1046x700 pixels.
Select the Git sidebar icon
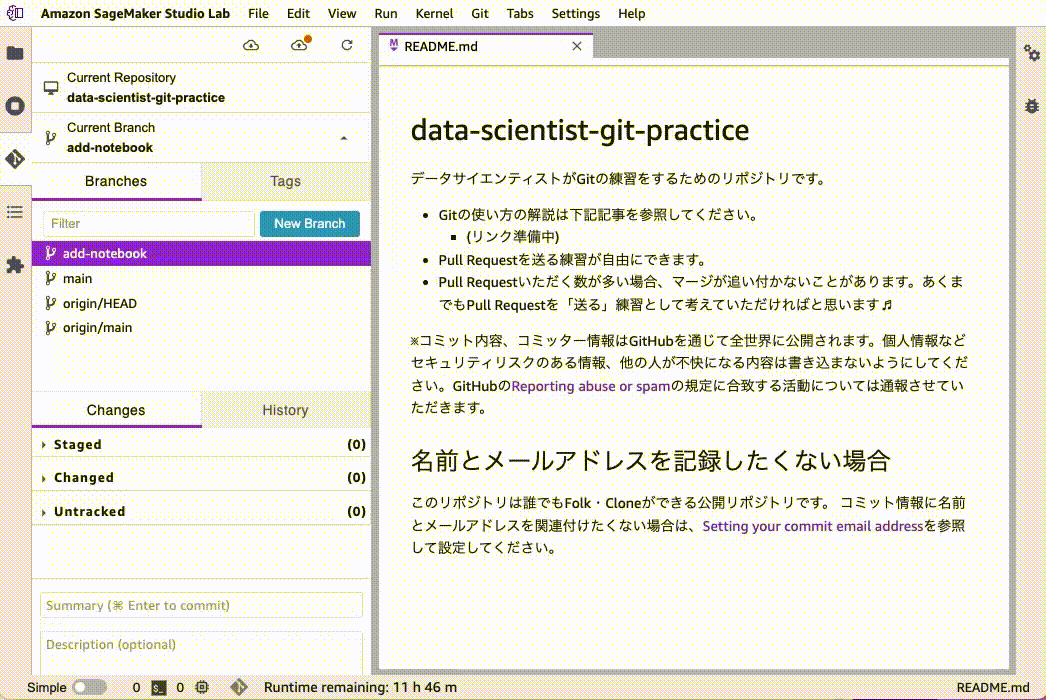point(15,159)
